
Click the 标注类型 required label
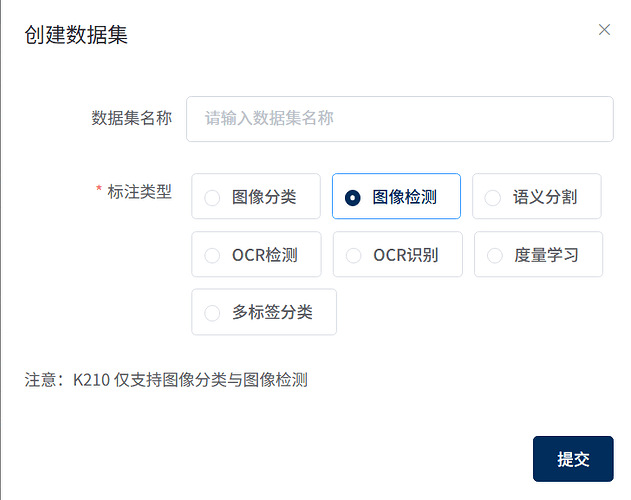[139, 190]
